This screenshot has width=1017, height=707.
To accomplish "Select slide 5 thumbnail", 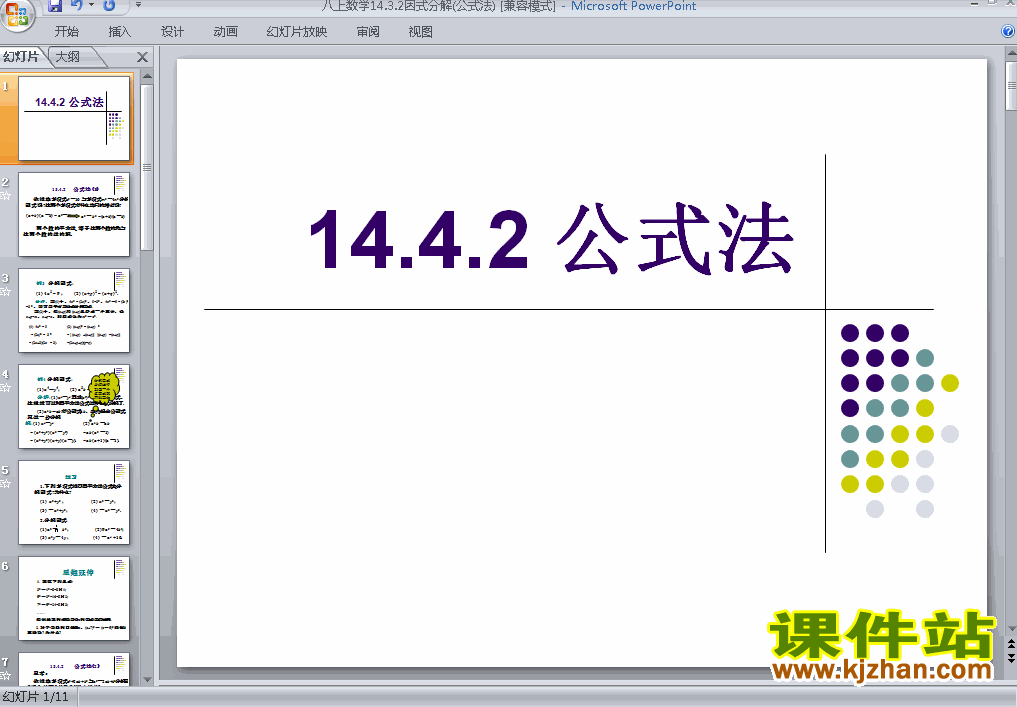I will coord(74,502).
